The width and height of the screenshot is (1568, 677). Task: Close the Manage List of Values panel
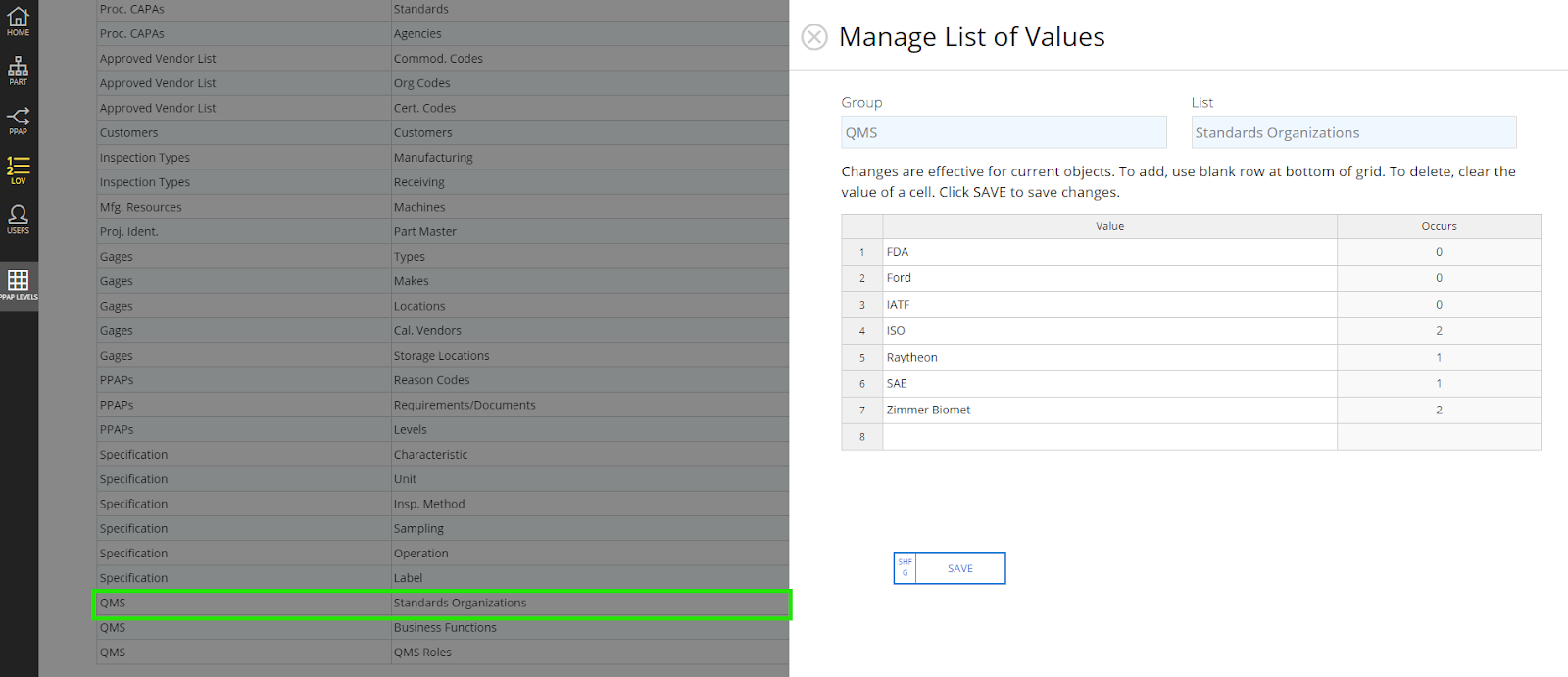coord(814,37)
